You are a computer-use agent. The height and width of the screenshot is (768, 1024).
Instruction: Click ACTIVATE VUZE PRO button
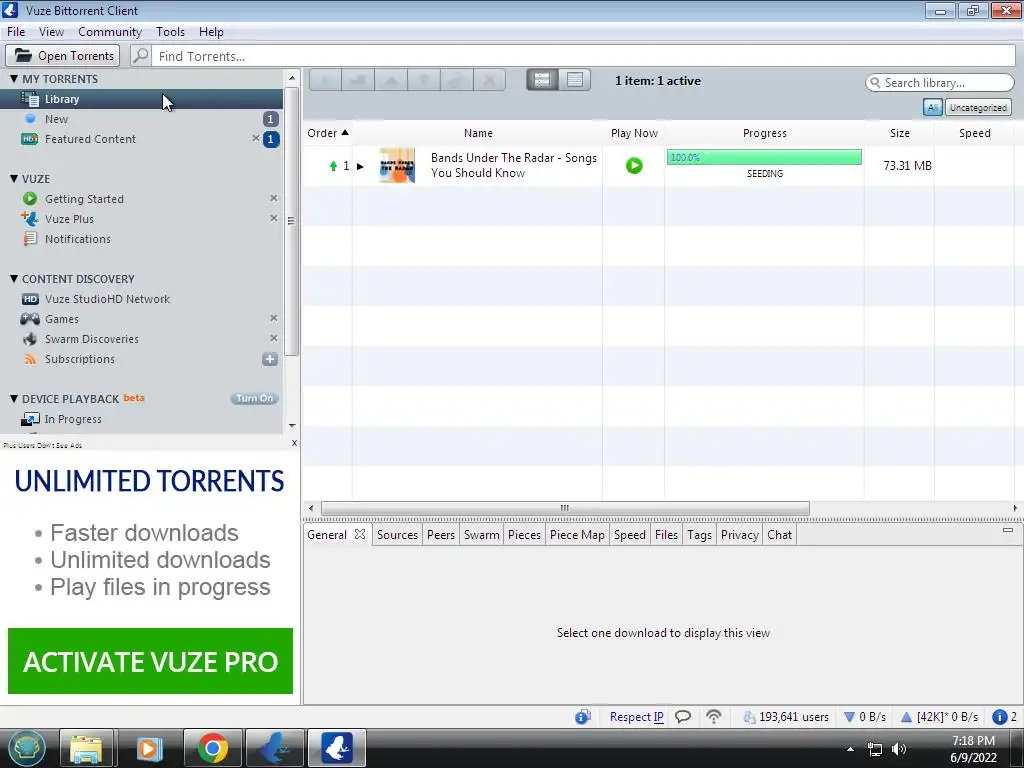pyautogui.click(x=150, y=661)
